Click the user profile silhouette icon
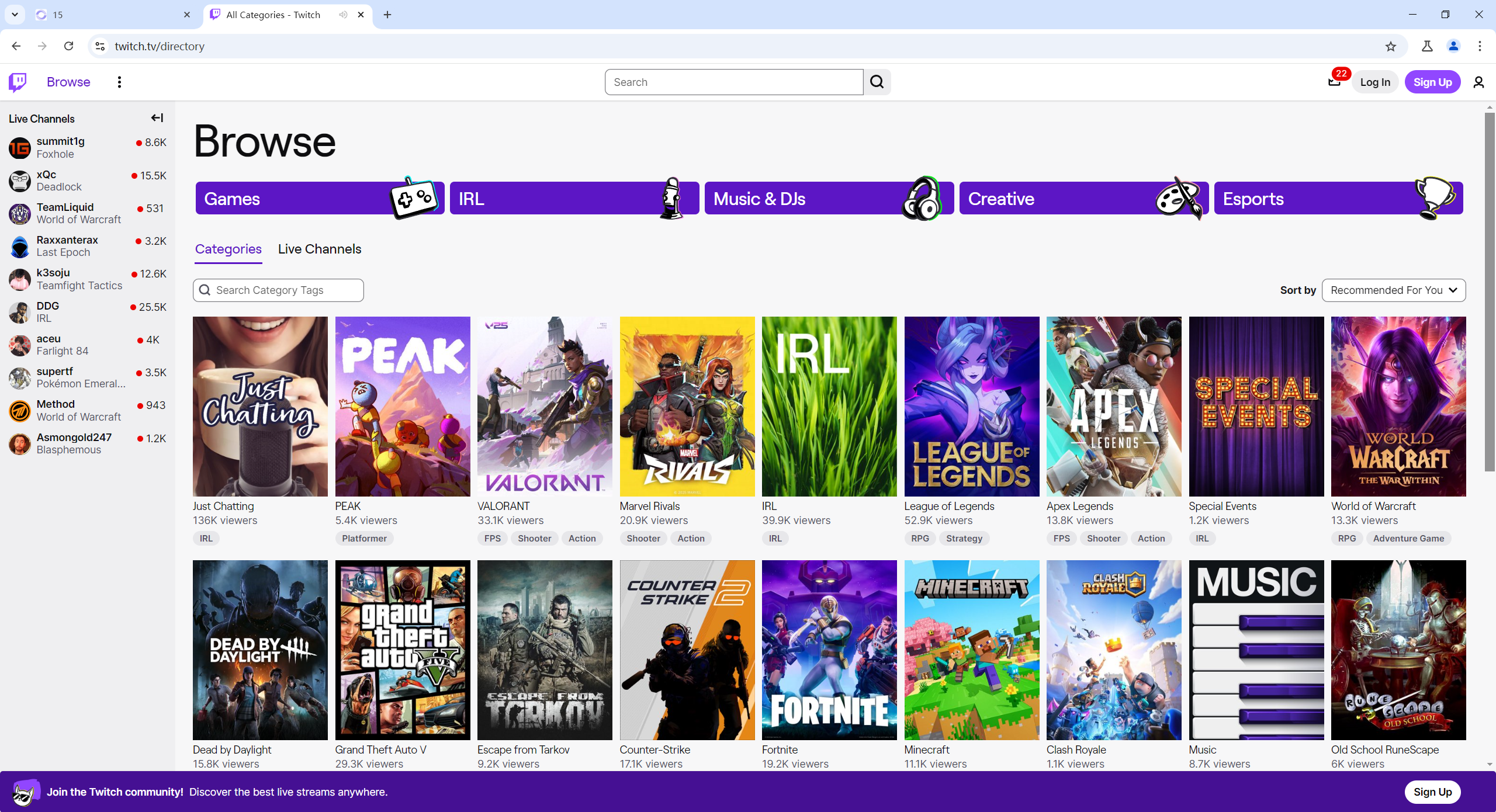The image size is (1496, 812). [x=1478, y=82]
